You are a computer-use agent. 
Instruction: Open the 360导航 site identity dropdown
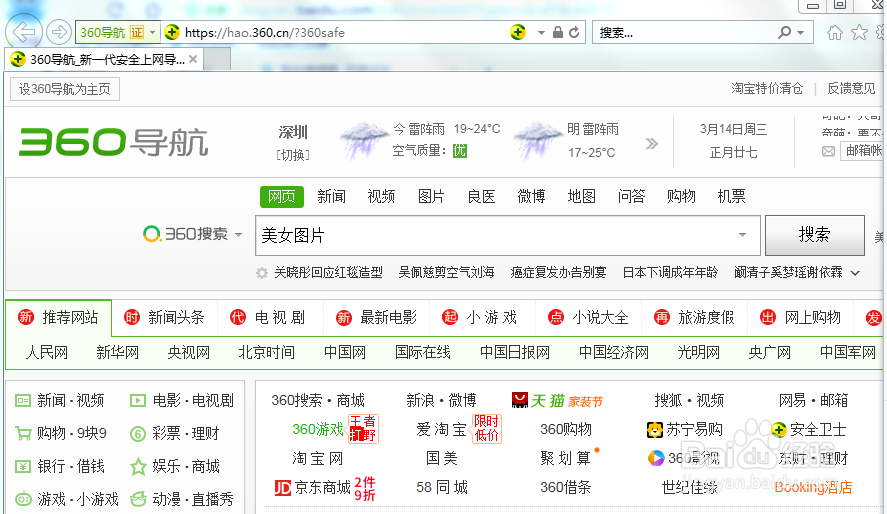coord(152,33)
